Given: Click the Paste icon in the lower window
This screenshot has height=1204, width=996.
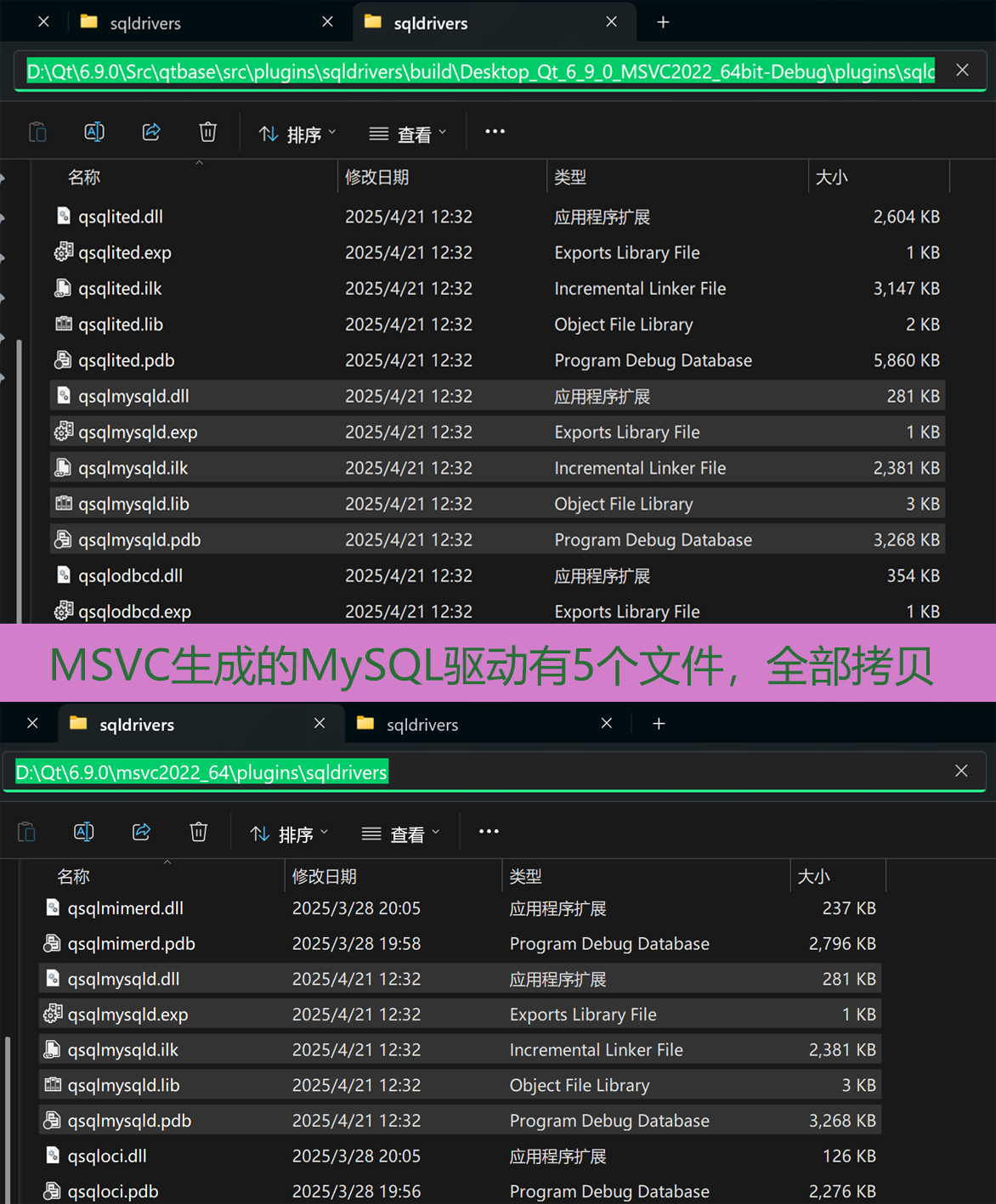Looking at the screenshot, I should pyautogui.click(x=26, y=832).
